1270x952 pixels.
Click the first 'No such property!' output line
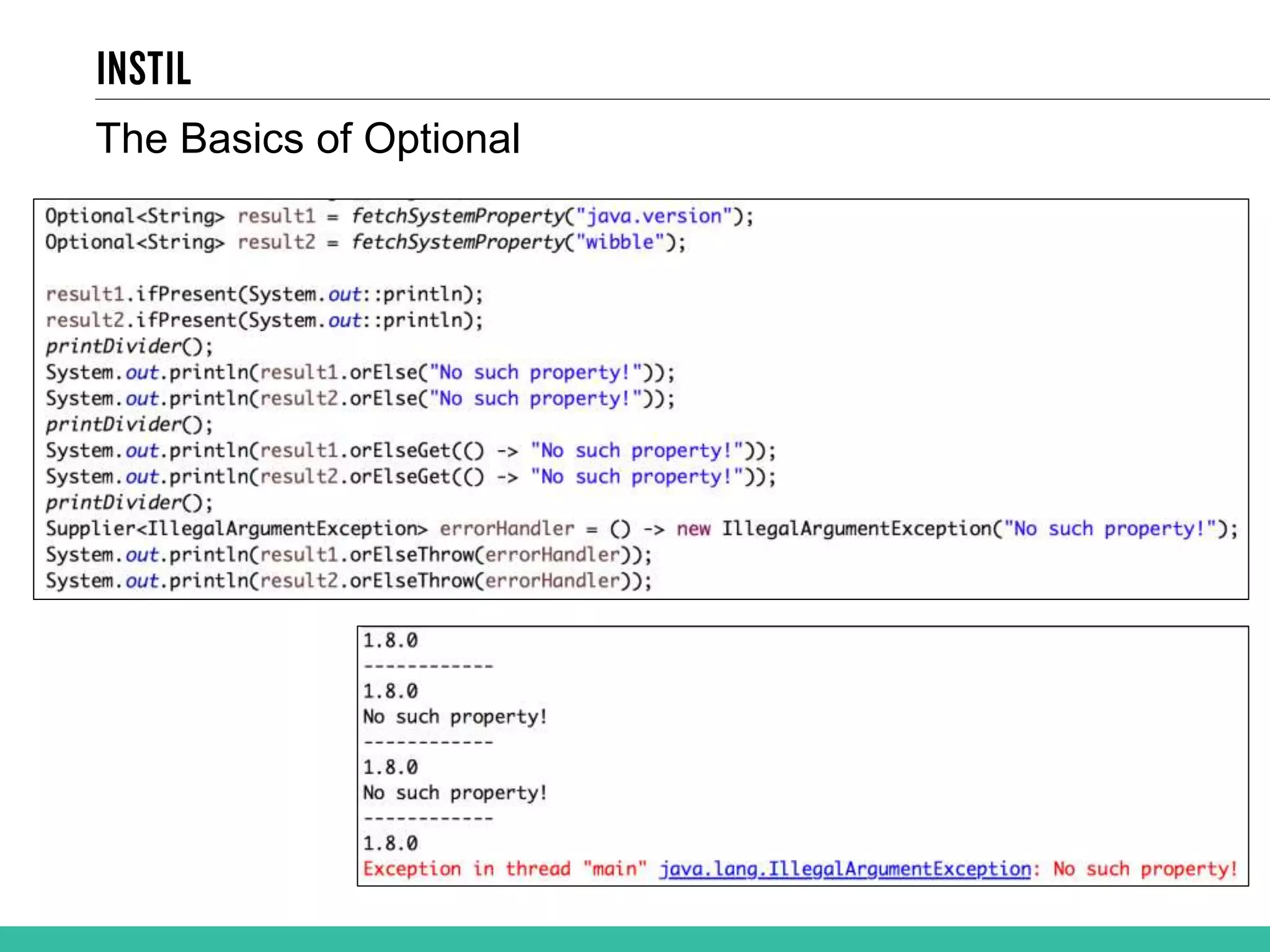pyautogui.click(x=455, y=717)
